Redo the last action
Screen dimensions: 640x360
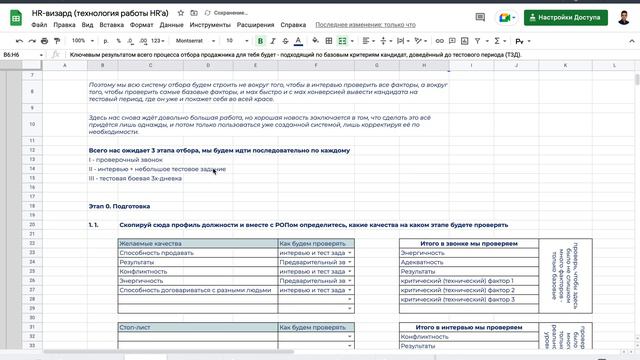pyautogui.click(x=32, y=41)
